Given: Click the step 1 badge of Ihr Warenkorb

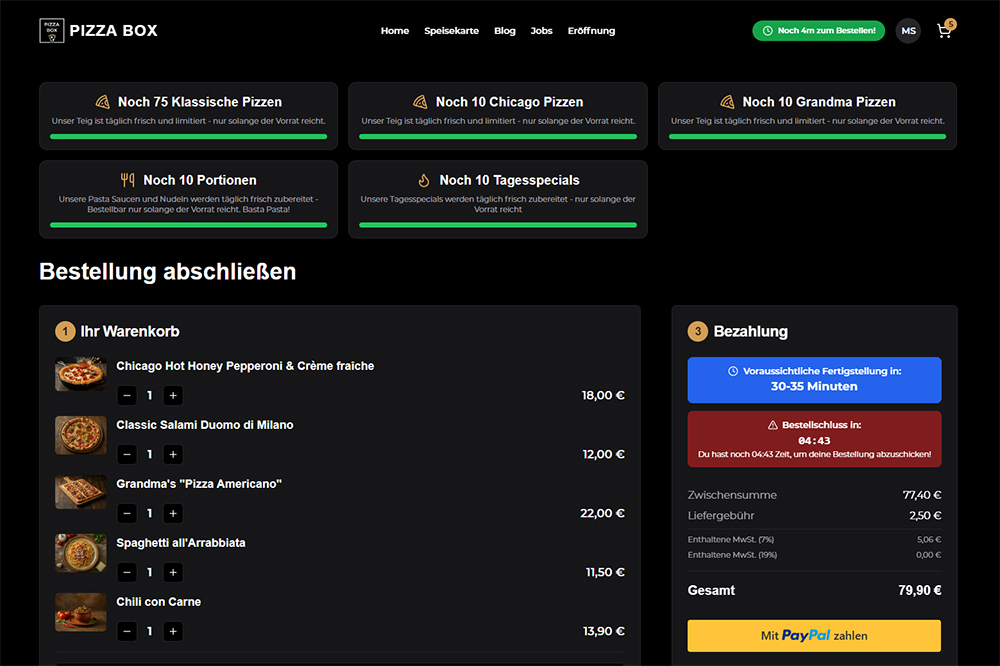Looking at the screenshot, I should [66, 331].
